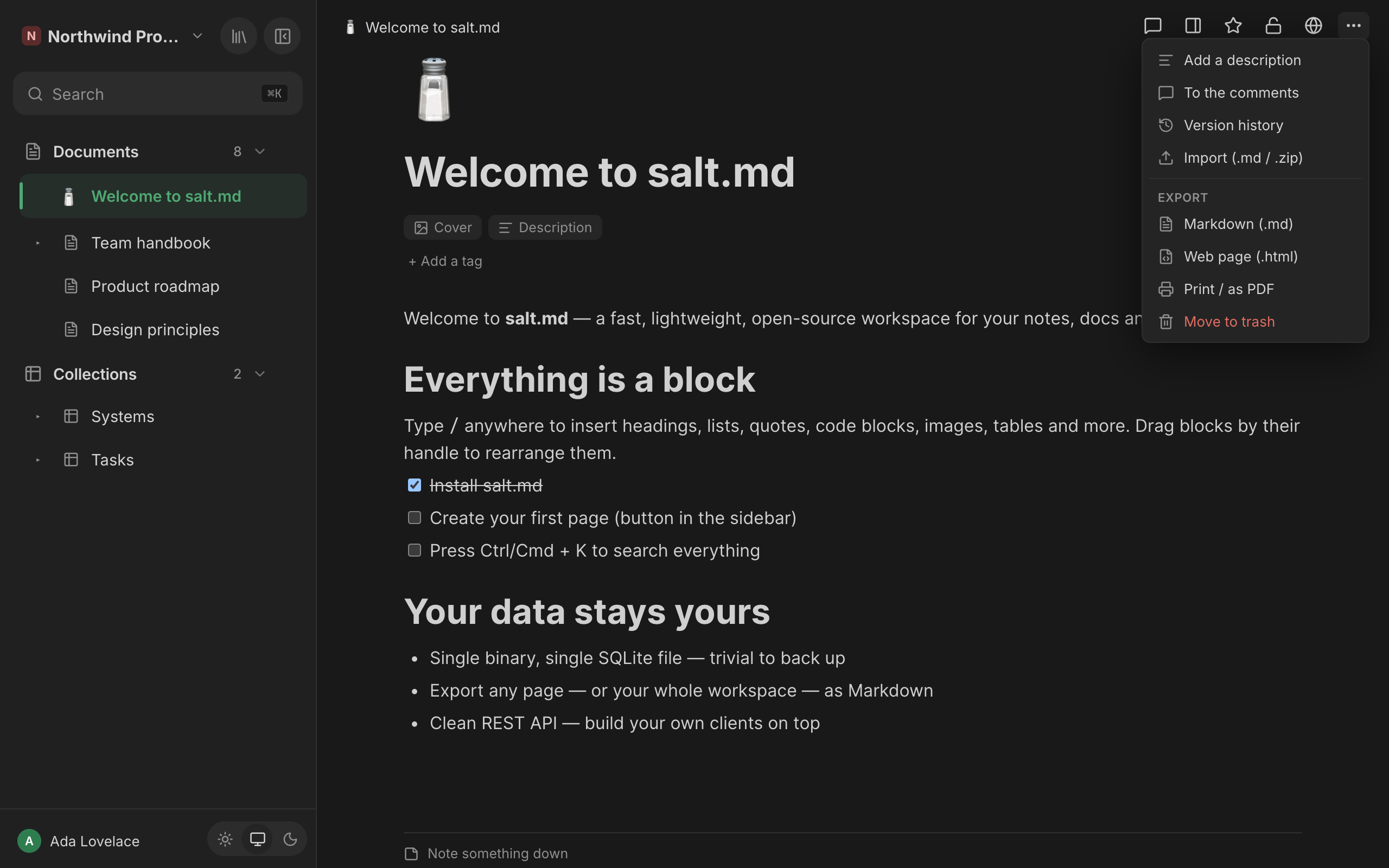This screenshot has height=868, width=1389.
Task: Expand the Systems collection arrow
Action: coord(38,416)
